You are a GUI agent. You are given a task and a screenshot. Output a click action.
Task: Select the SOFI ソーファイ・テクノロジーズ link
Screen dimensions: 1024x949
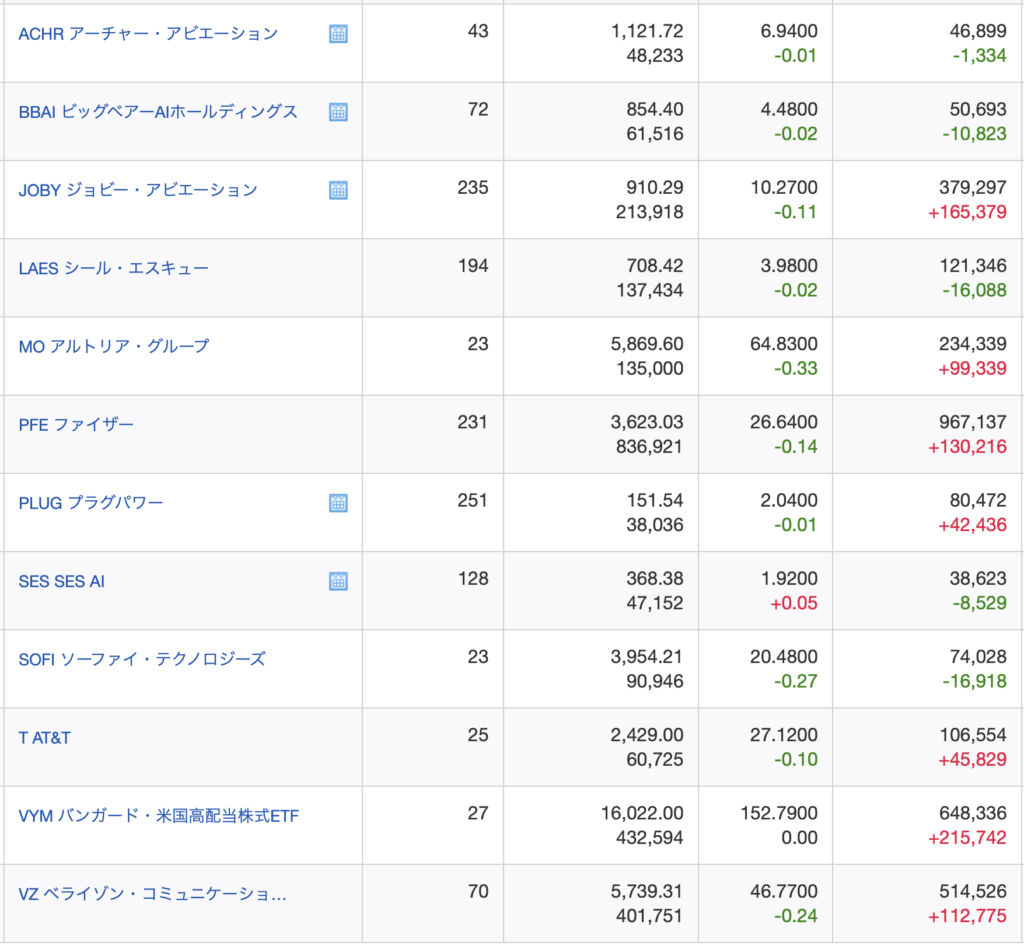142,659
